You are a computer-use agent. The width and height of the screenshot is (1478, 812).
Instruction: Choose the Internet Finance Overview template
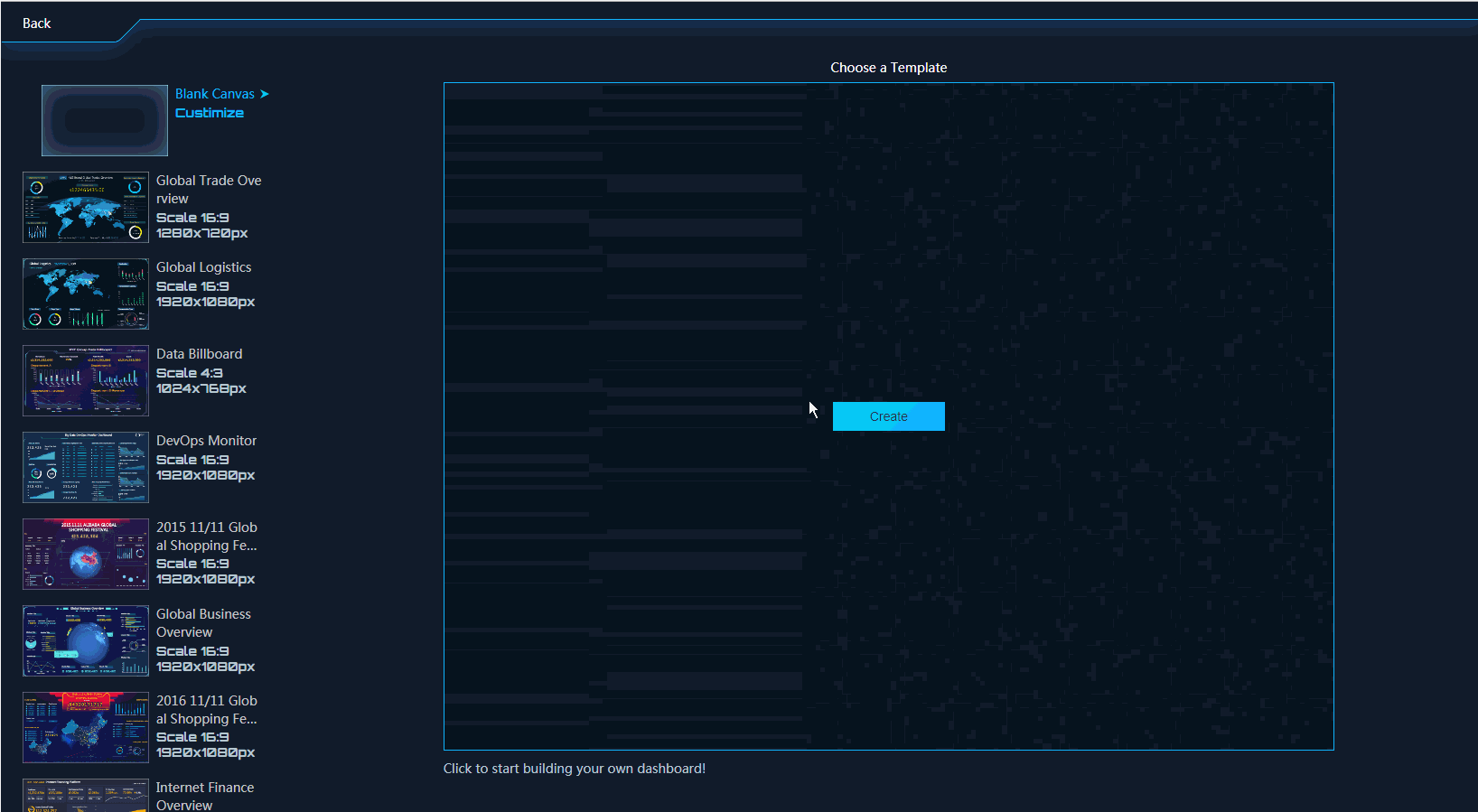click(204, 796)
